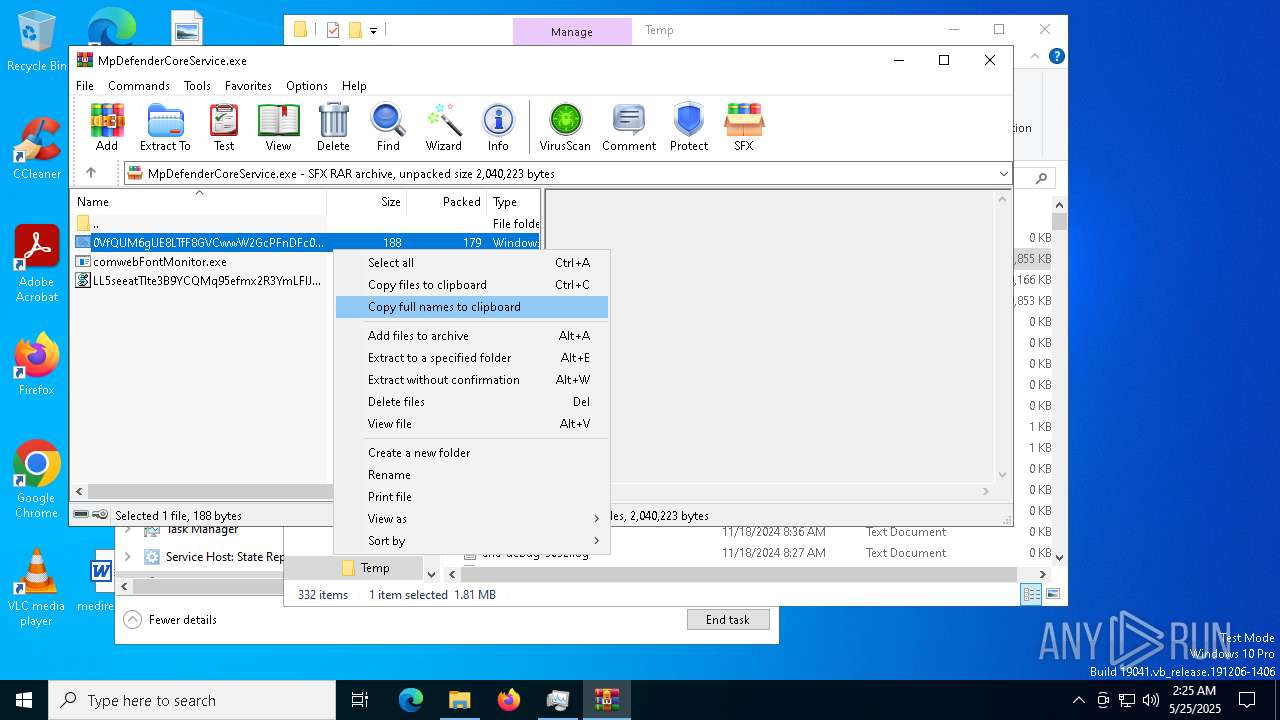Open the Help menu in WinRAR
The image size is (1280, 720).
(x=354, y=86)
